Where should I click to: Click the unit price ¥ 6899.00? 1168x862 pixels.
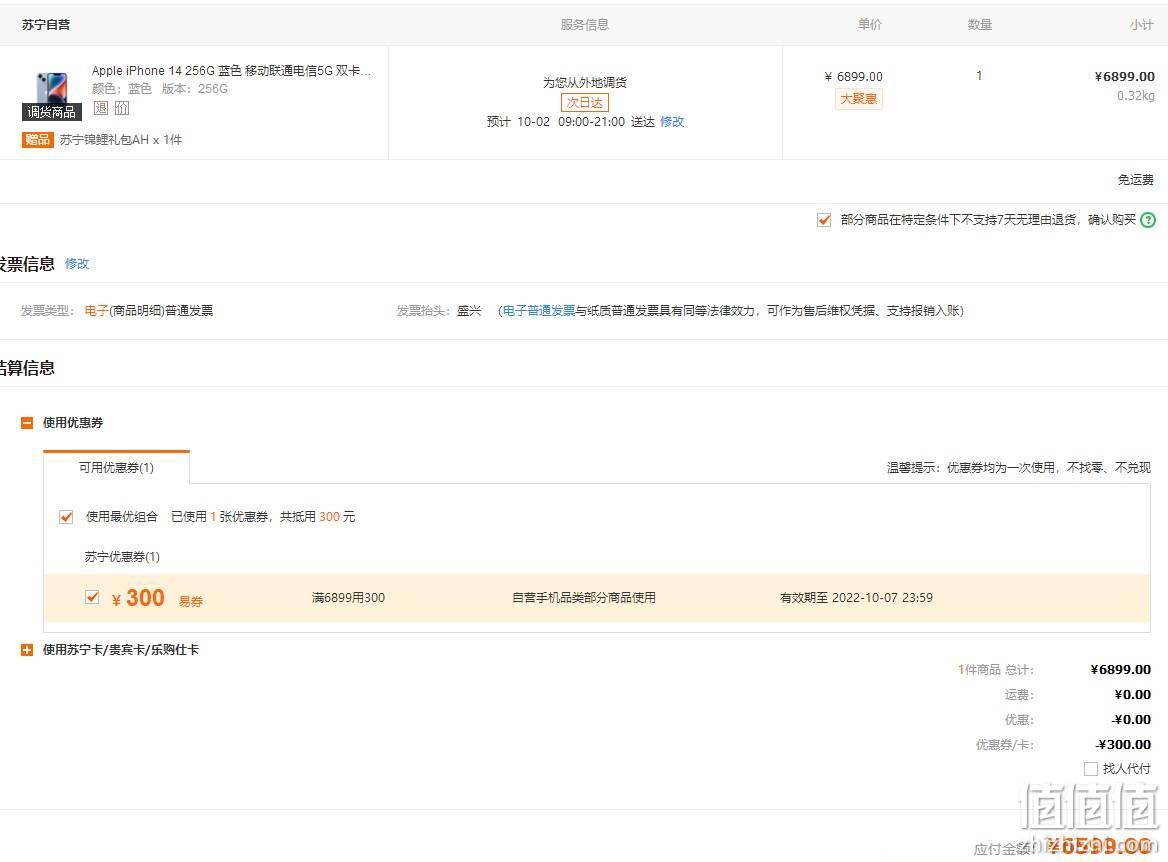(x=854, y=77)
